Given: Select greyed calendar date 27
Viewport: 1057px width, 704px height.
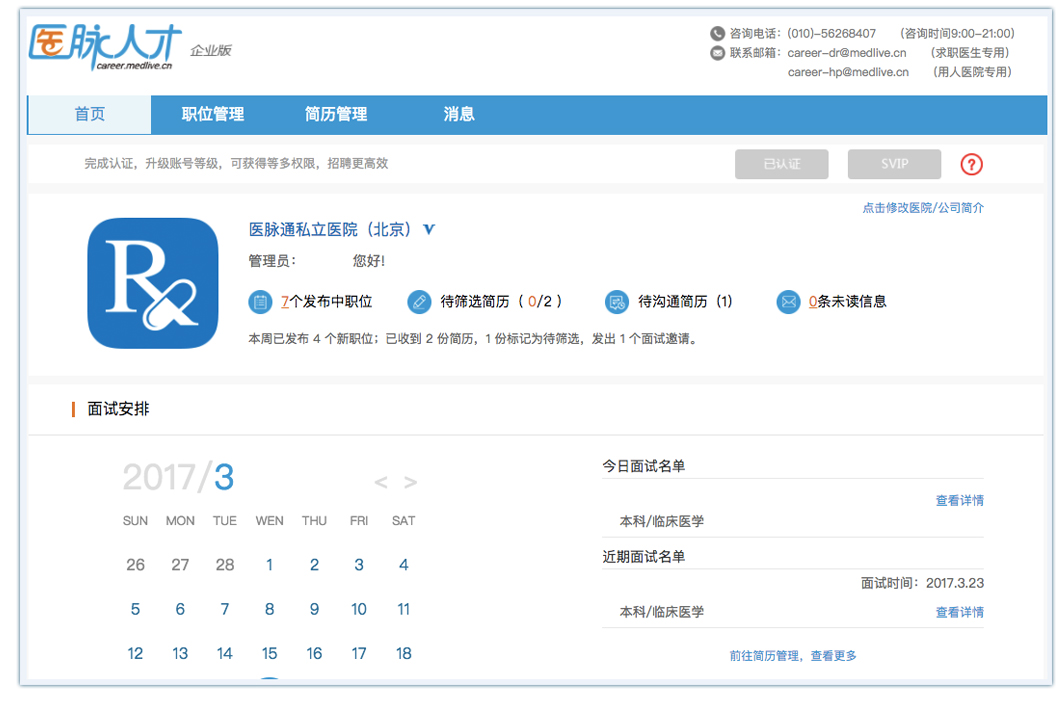Looking at the screenshot, I should [x=180, y=565].
